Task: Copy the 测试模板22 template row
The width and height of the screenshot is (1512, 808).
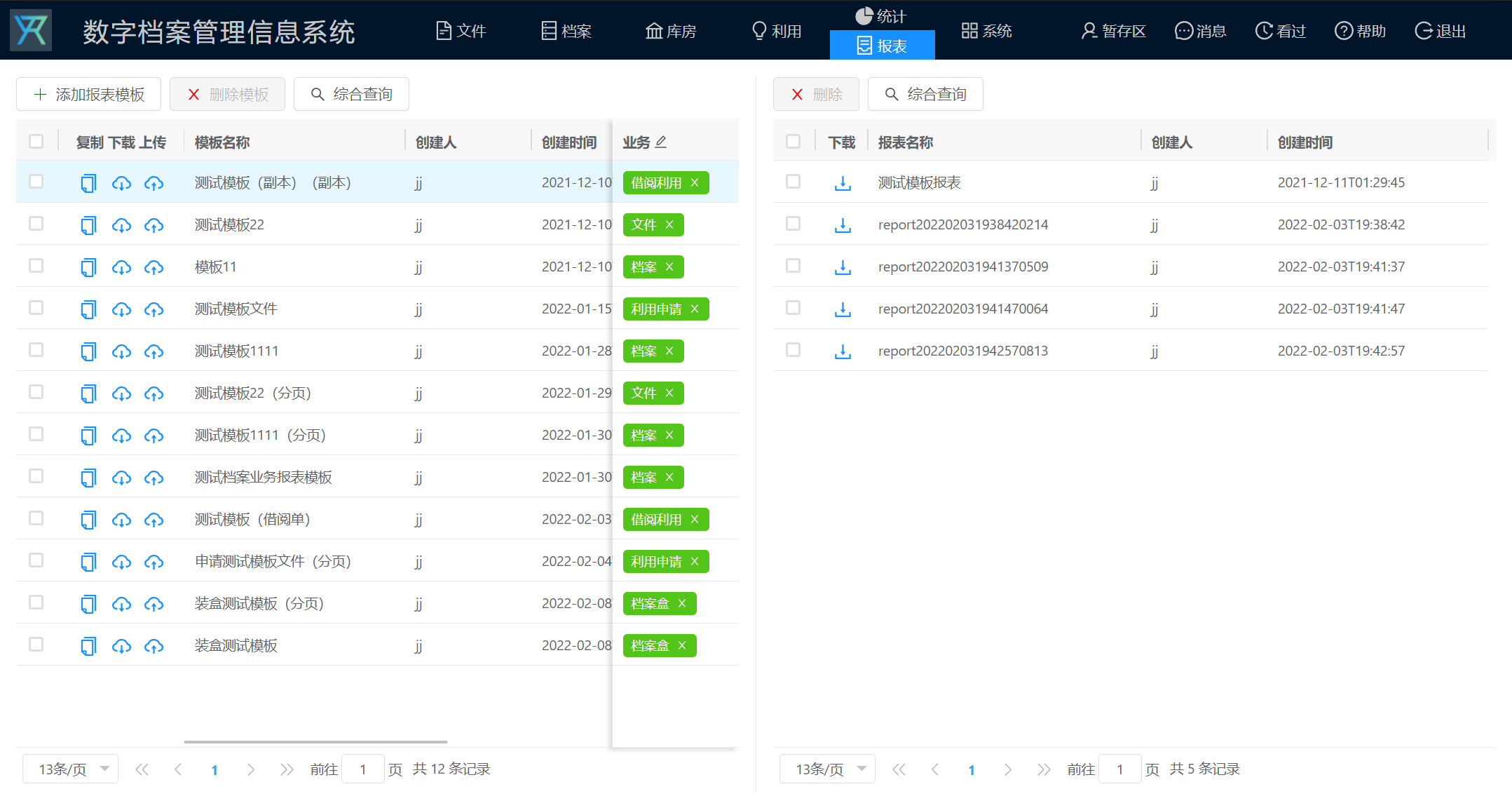Action: click(88, 225)
